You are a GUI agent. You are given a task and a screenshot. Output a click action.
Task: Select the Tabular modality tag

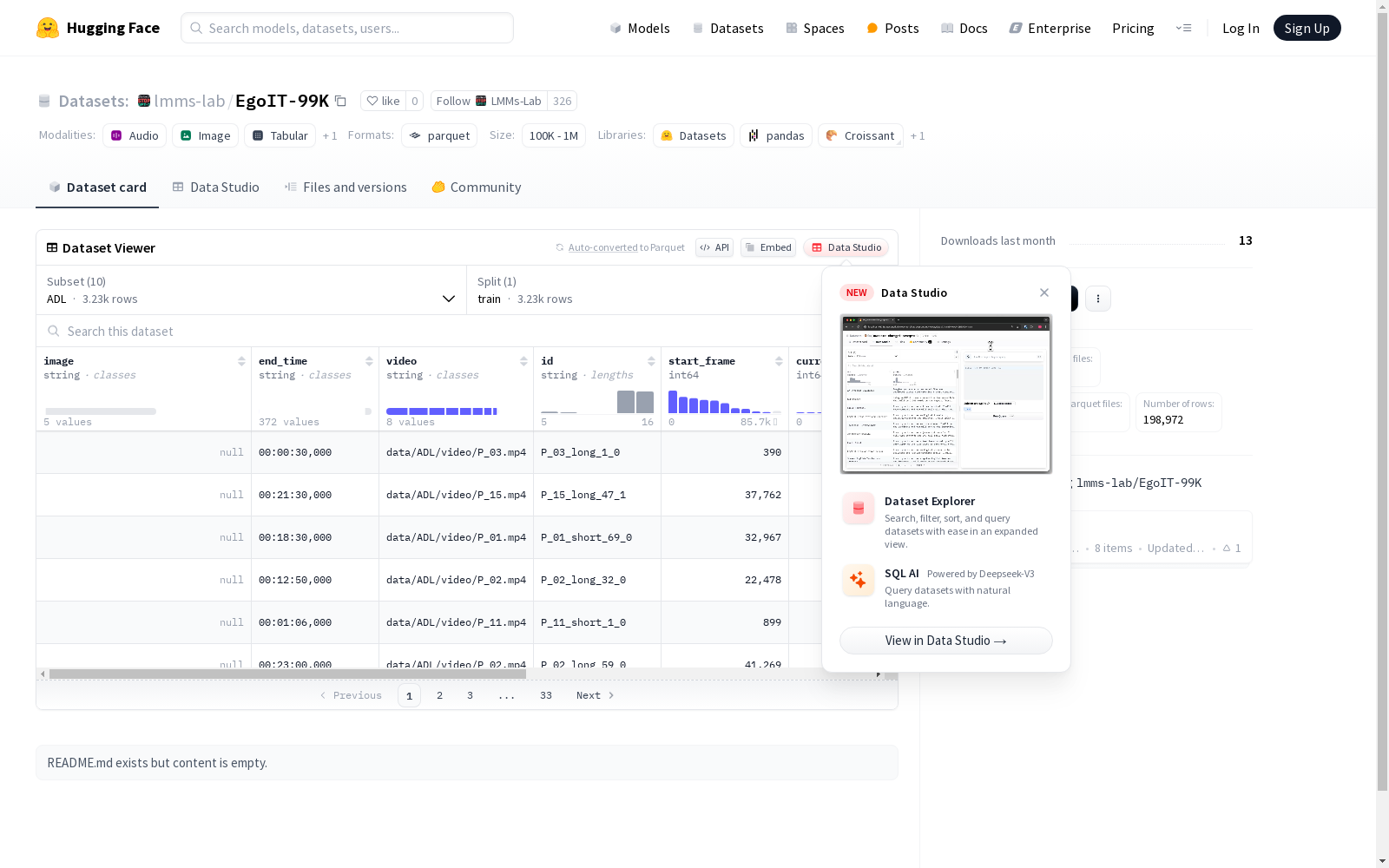coord(280,135)
